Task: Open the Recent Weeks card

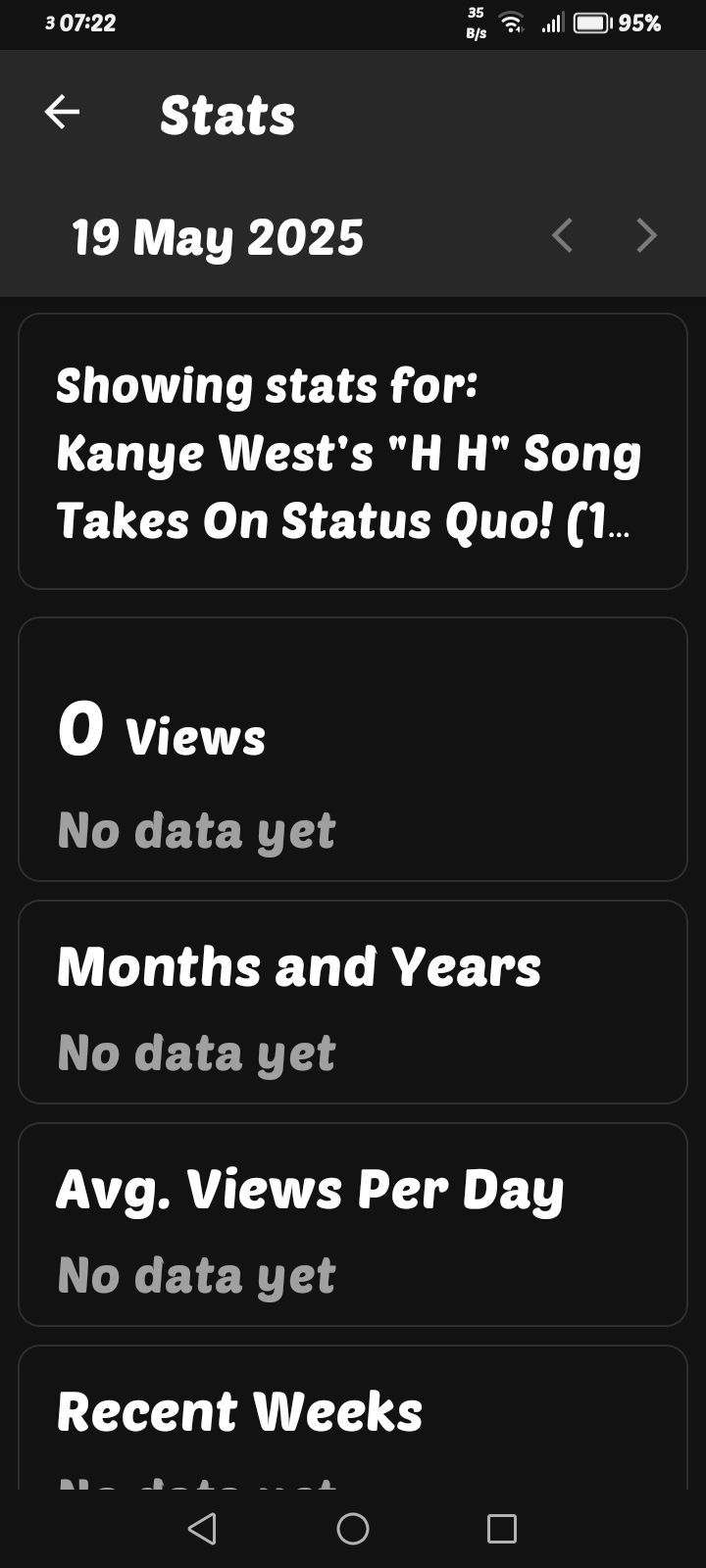Action: tap(352, 1416)
